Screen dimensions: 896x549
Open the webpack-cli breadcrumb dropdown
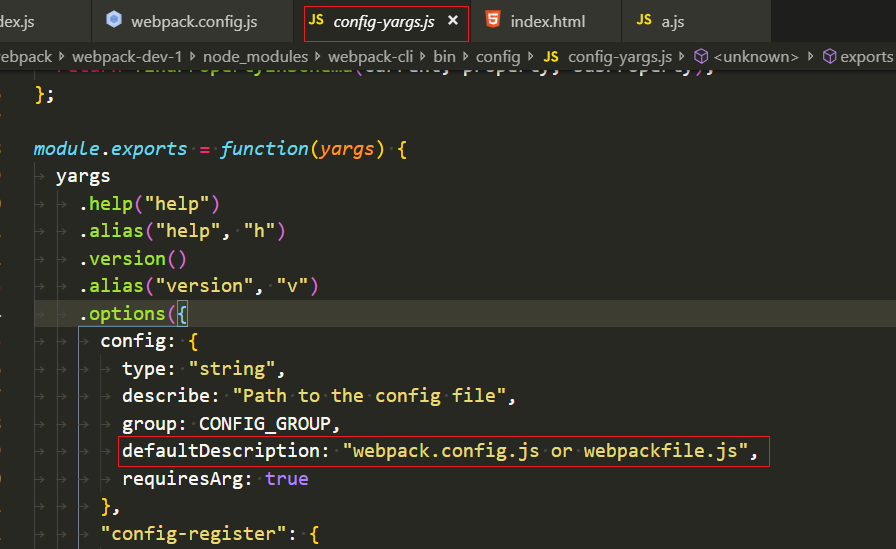pyautogui.click(x=370, y=57)
